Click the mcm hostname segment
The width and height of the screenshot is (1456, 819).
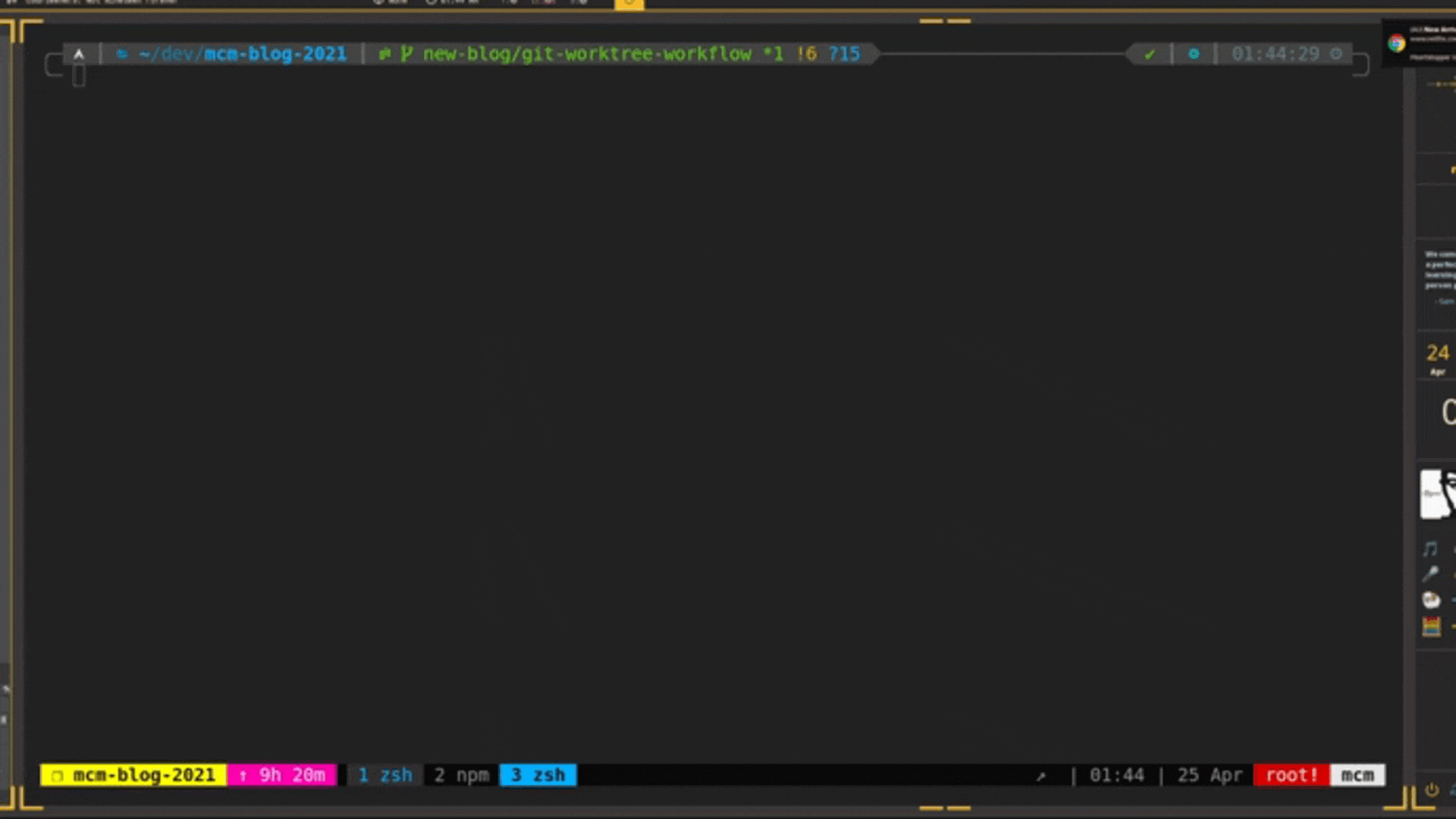point(1357,775)
